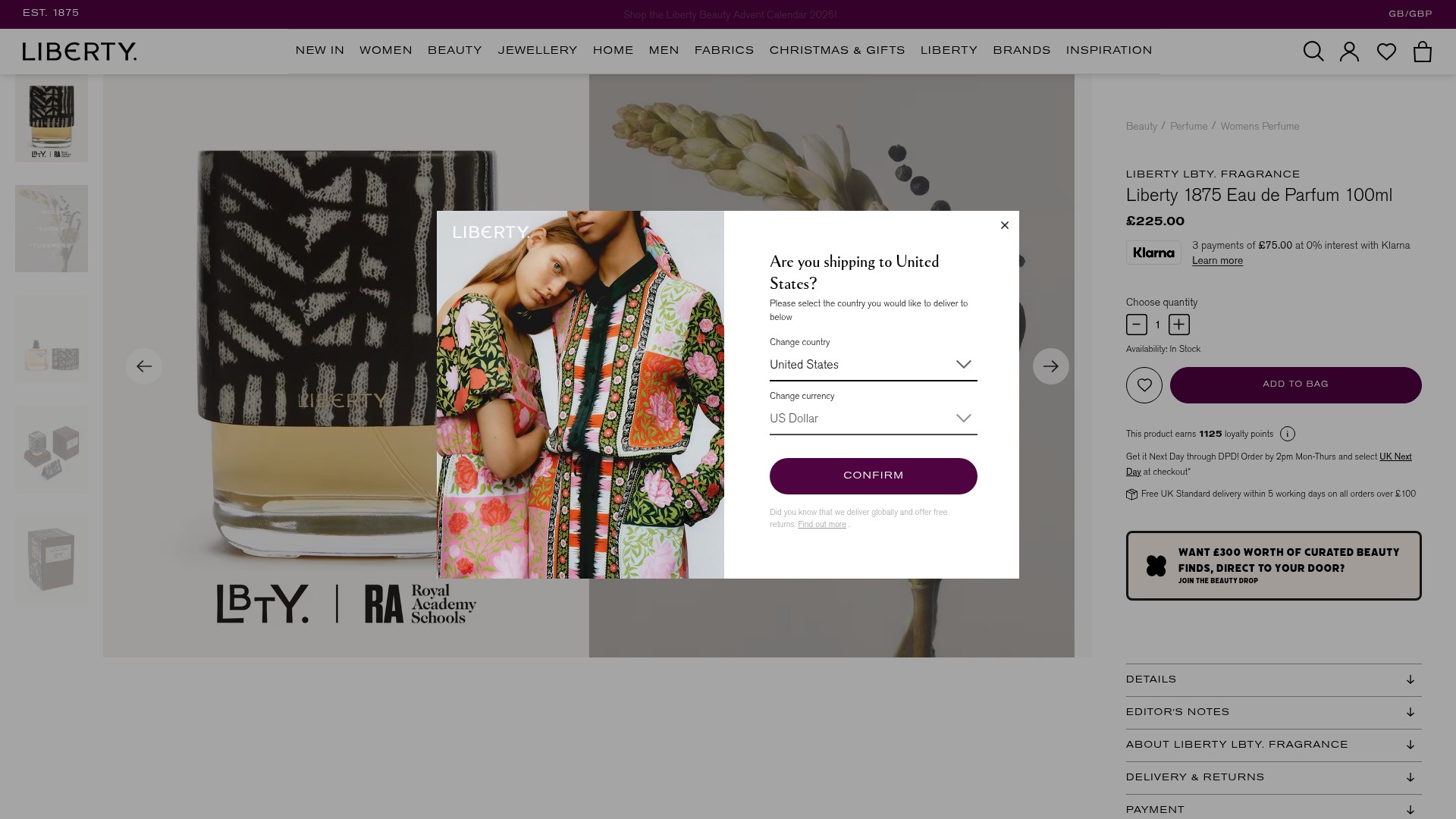
Task: Select the bottle with box thumbnail
Action: [52, 340]
